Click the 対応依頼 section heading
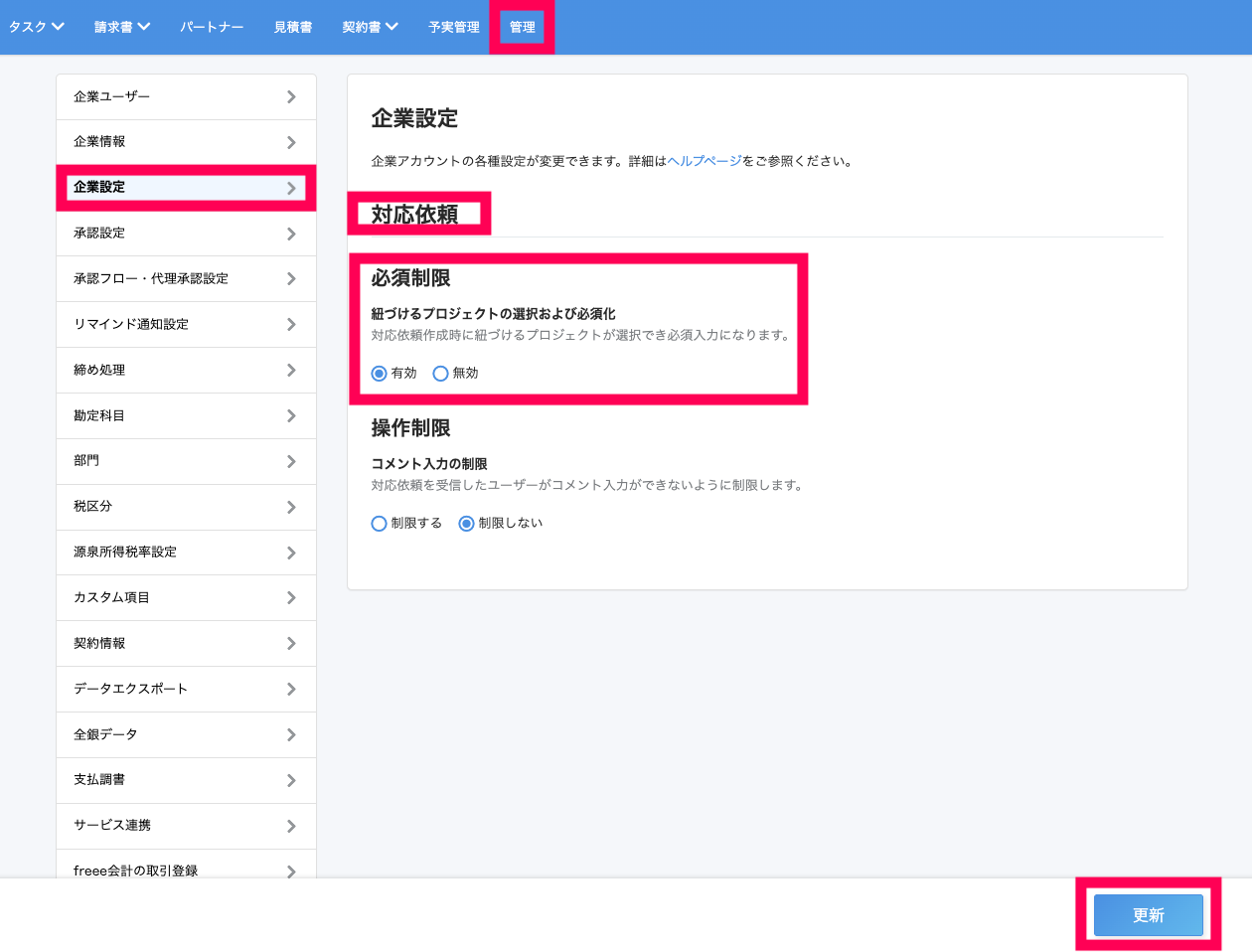 point(414,215)
